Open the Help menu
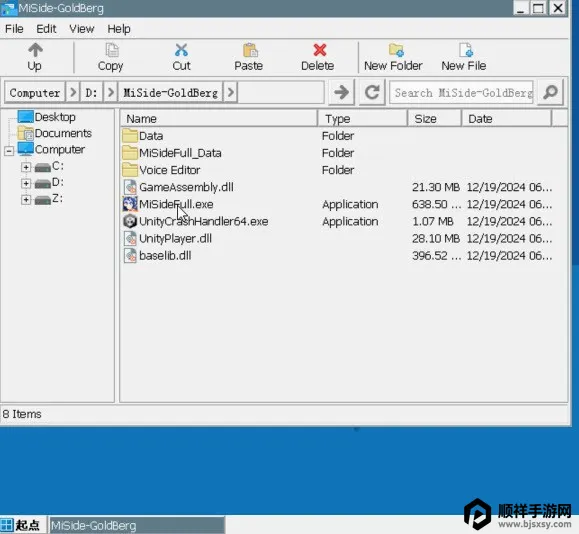Image resolution: width=579 pixels, height=534 pixels. point(119,29)
